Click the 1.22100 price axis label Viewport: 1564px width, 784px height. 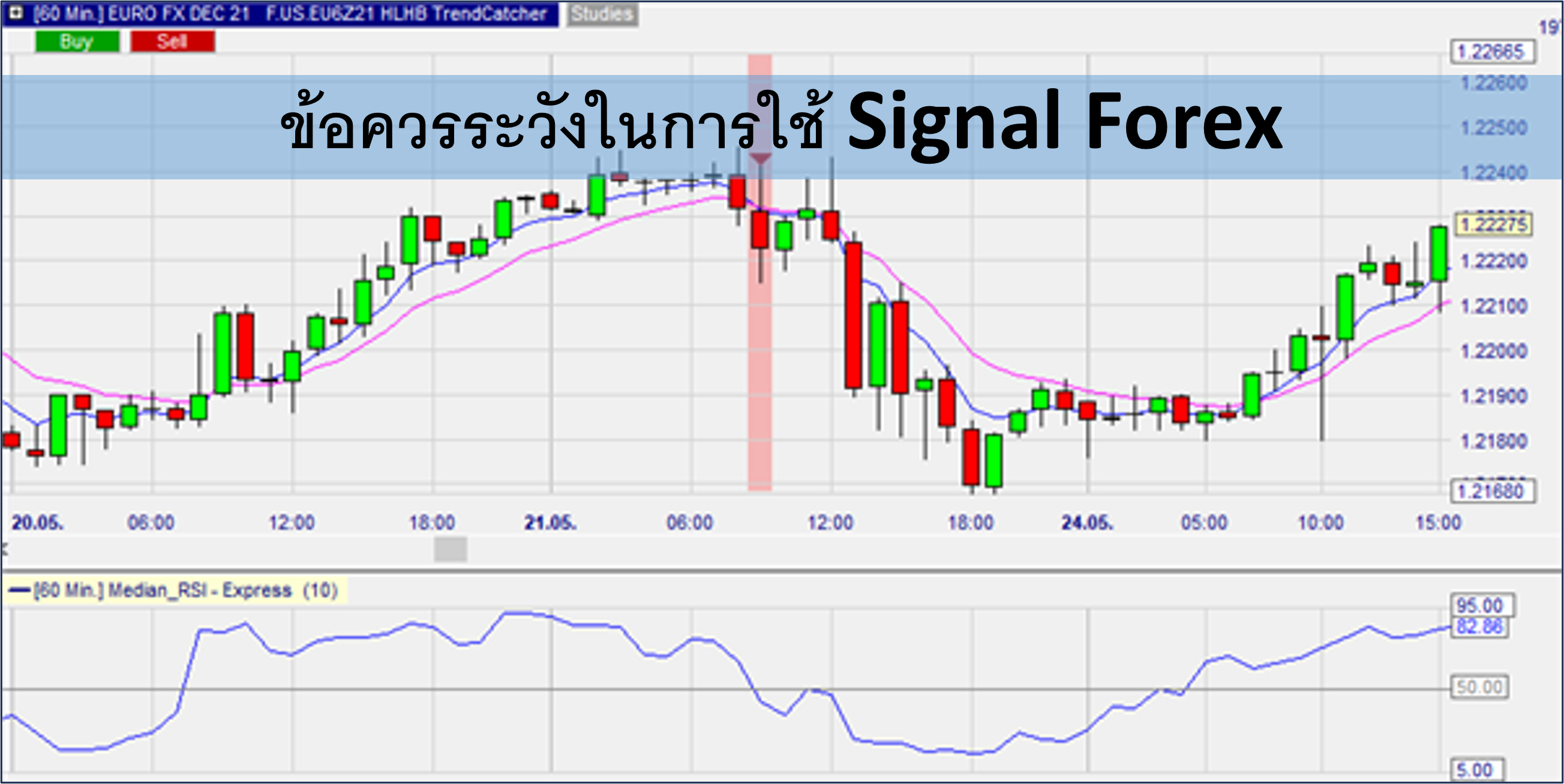(1494, 306)
